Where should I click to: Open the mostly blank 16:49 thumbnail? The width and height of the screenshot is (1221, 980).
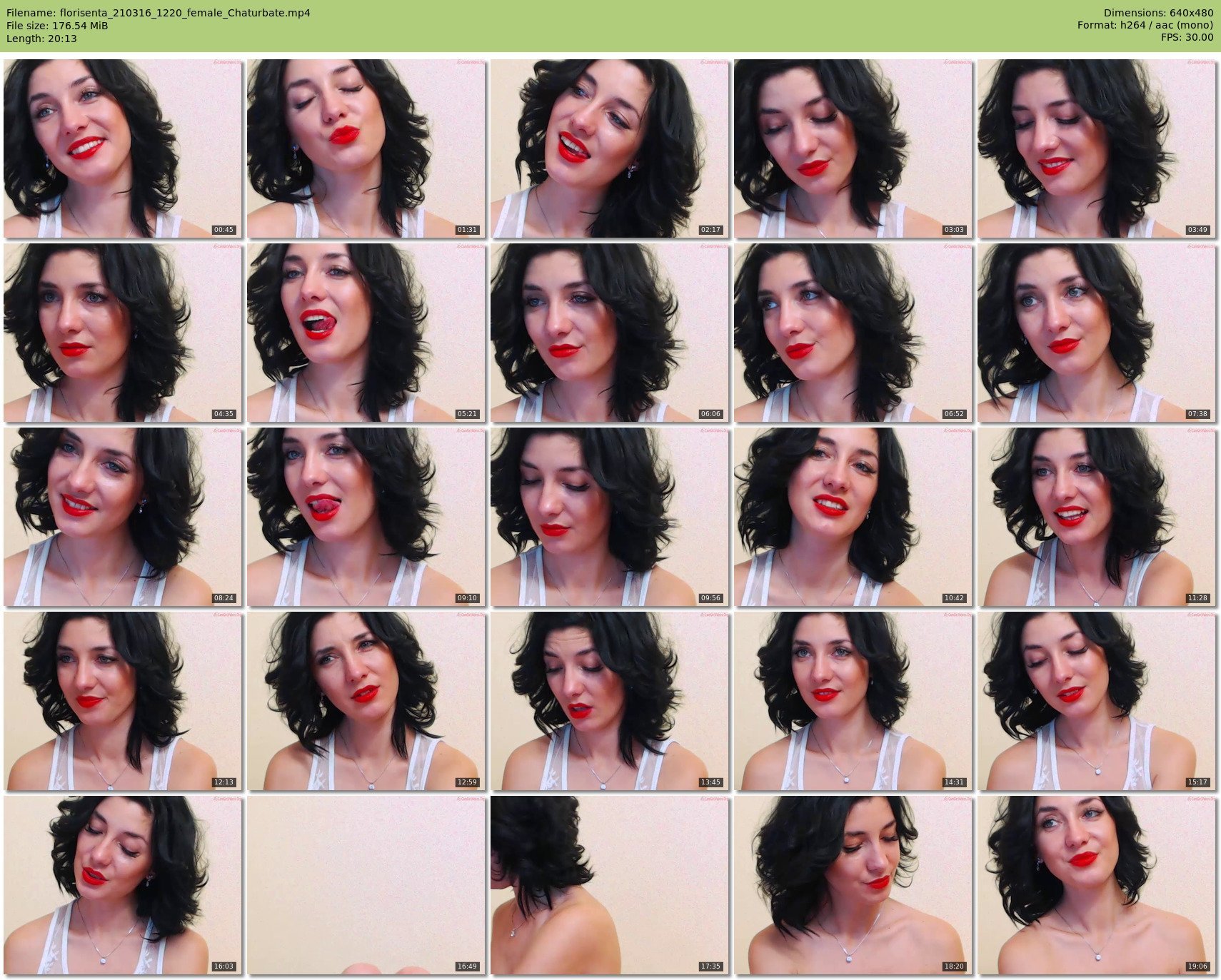click(366, 885)
